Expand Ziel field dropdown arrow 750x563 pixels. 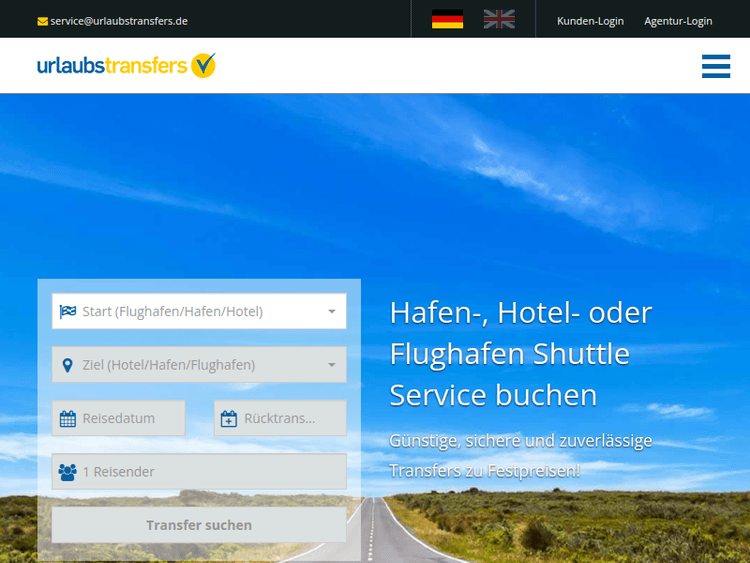point(331,365)
